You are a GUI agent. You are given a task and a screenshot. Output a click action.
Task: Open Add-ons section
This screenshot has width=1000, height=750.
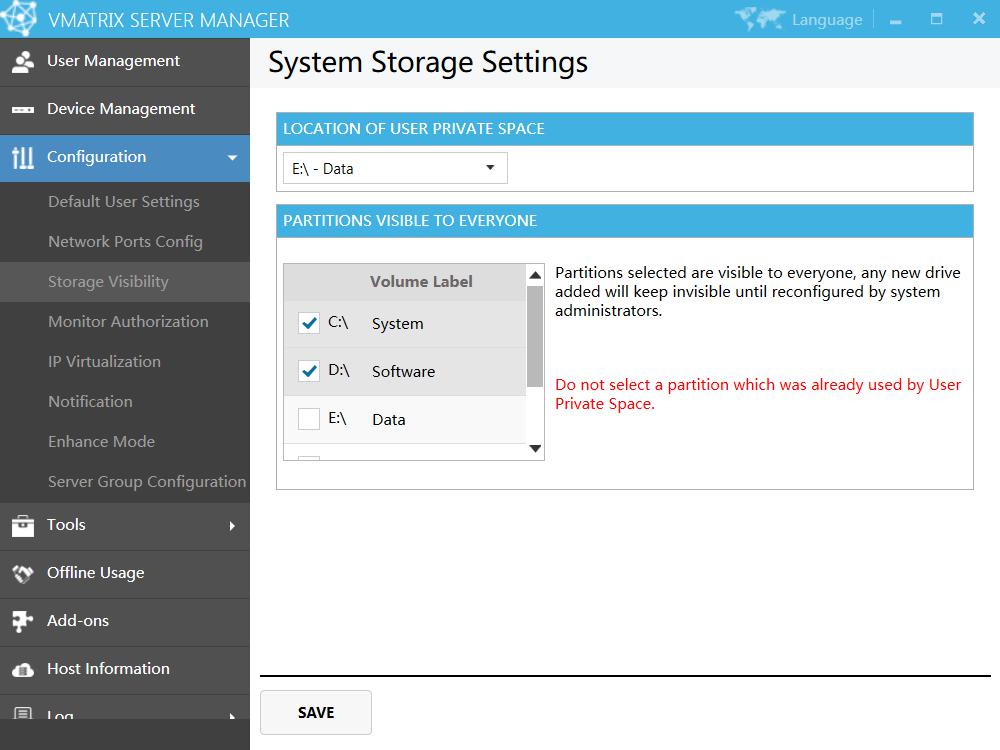point(125,621)
